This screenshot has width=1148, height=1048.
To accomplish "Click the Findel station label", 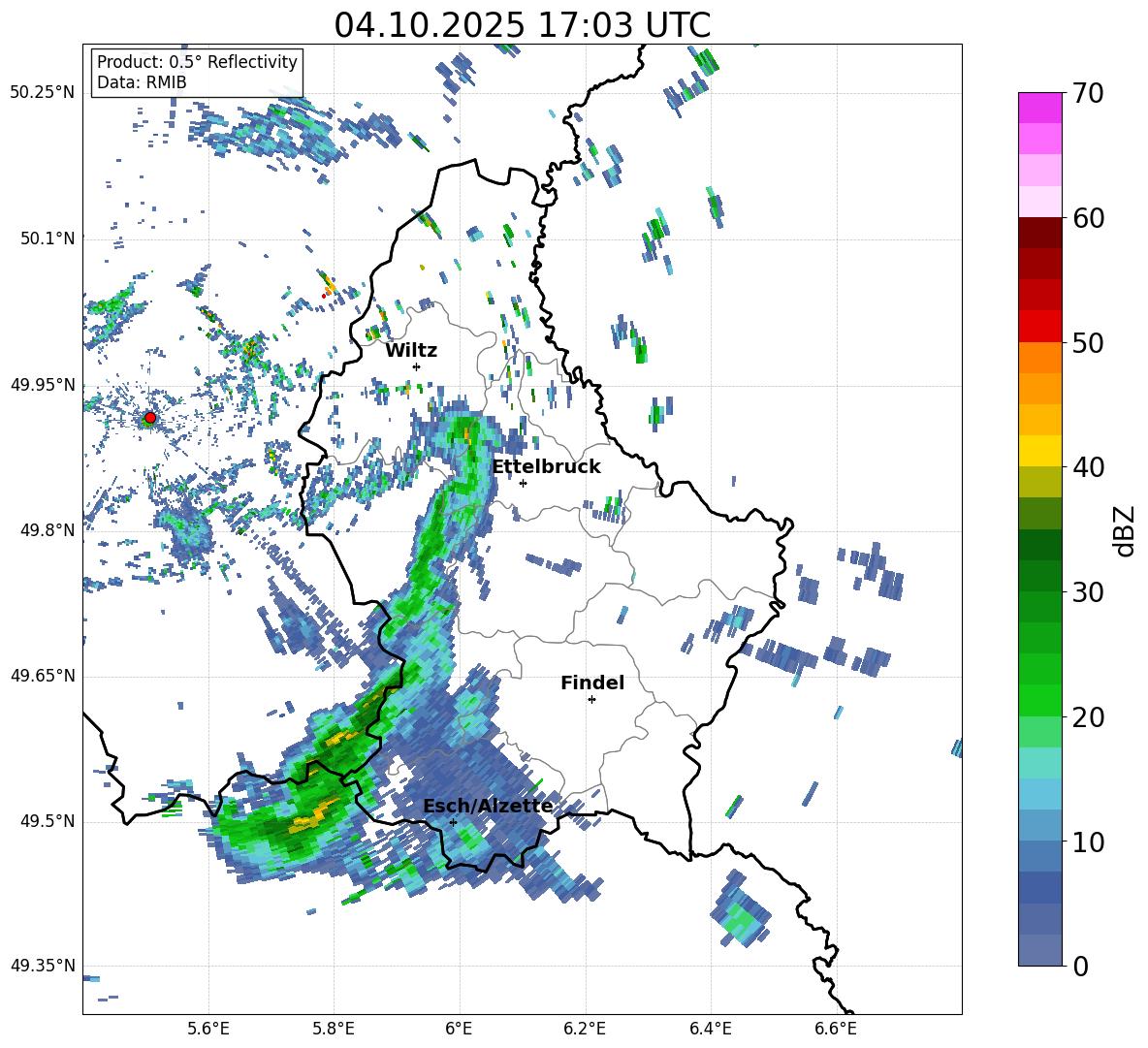I will [592, 683].
